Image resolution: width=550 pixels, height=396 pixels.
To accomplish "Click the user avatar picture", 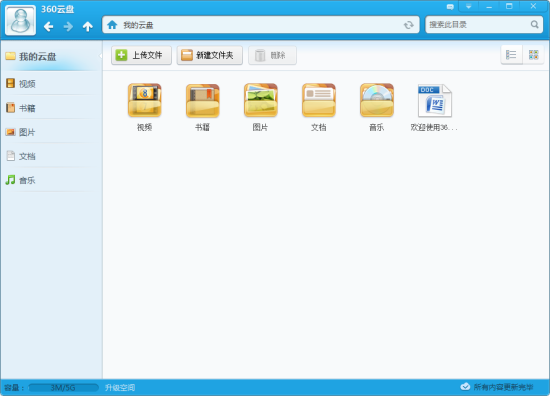I will [20, 20].
